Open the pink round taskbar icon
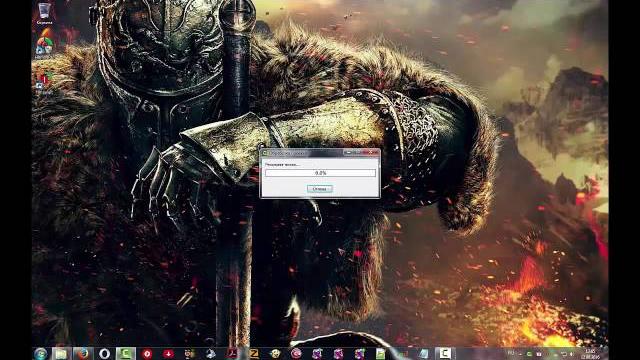 point(296,354)
